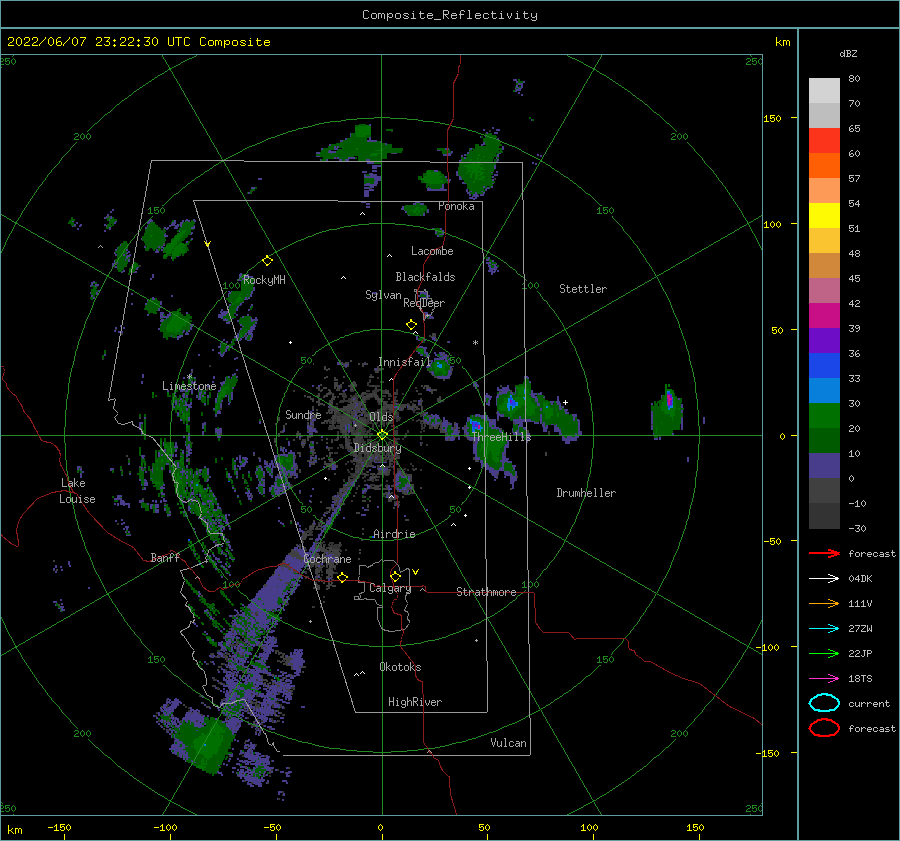The height and width of the screenshot is (841, 900).
Task: Click the -30 value on dBZ scale
Action: [x=858, y=528]
